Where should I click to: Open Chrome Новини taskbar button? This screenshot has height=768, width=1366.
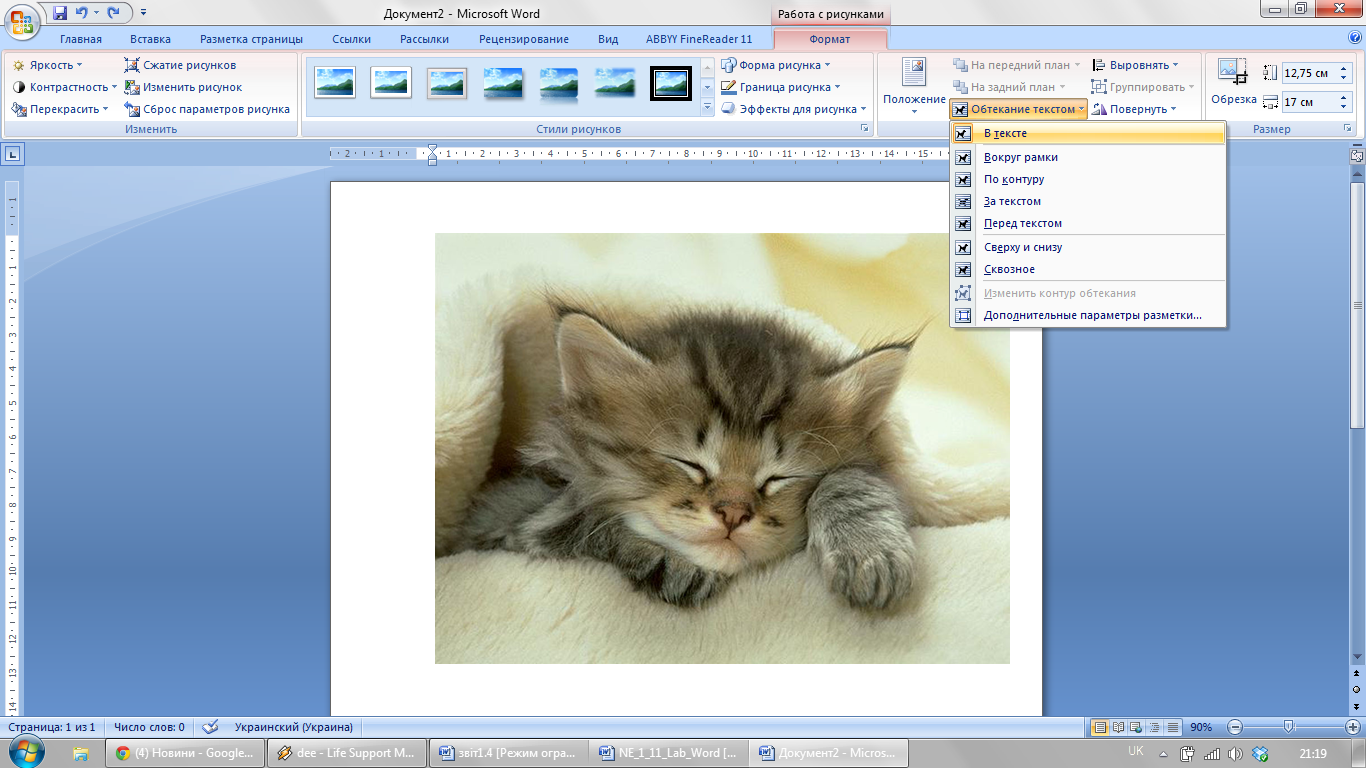pyautogui.click(x=184, y=753)
